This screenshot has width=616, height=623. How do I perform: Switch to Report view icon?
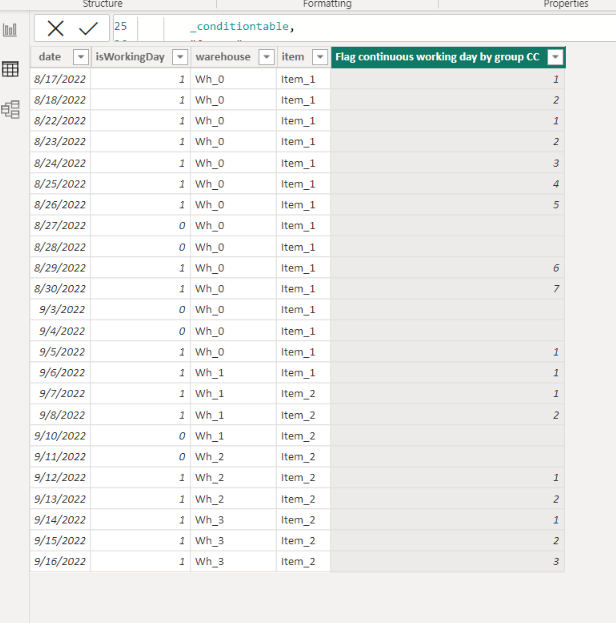(10, 30)
